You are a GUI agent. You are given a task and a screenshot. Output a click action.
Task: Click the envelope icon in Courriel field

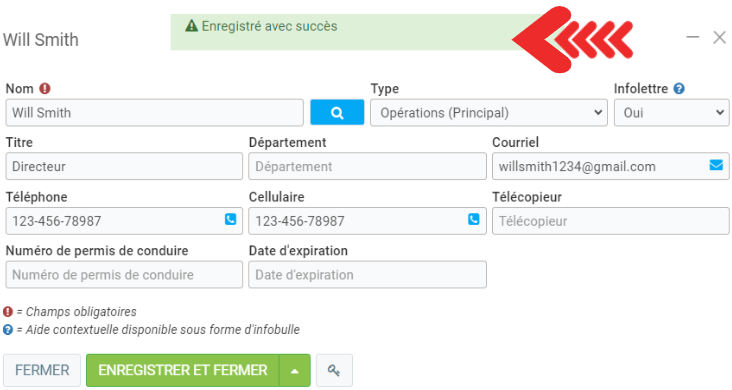[x=716, y=165]
